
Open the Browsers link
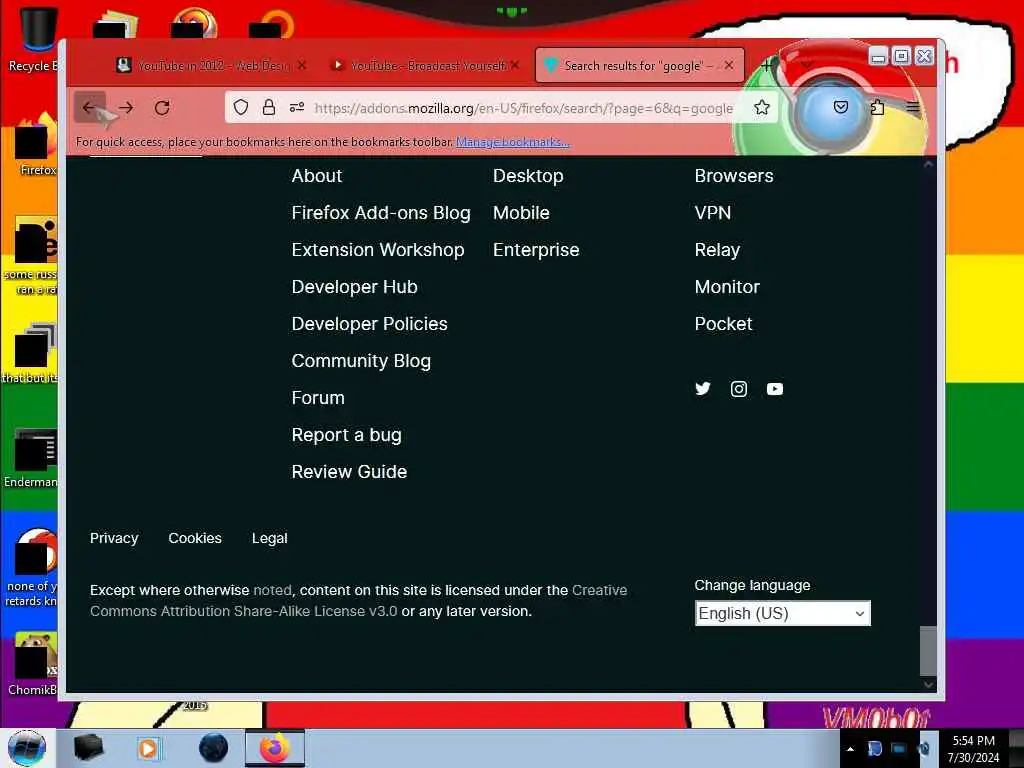pos(733,176)
